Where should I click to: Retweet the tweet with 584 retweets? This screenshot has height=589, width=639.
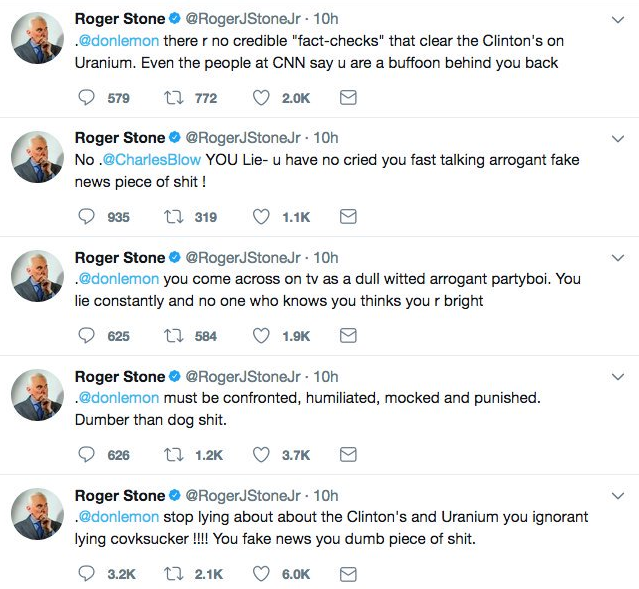pos(174,336)
